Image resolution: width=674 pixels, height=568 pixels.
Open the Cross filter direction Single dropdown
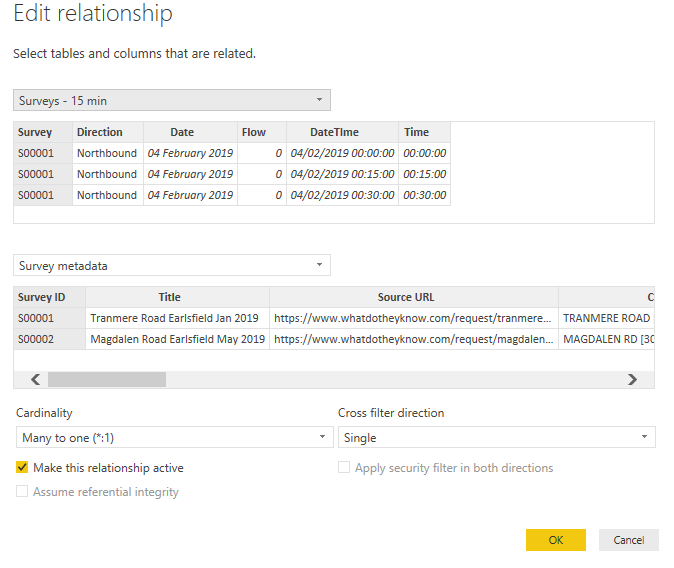tap(496, 437)
